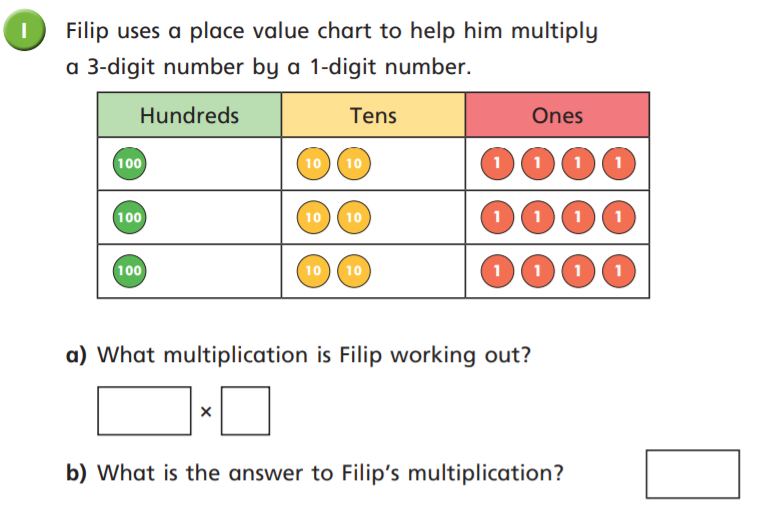Viewport: 757px width, 516px height.
Task: Select the left 10 counter in bottom row
Action: point(314,270)
